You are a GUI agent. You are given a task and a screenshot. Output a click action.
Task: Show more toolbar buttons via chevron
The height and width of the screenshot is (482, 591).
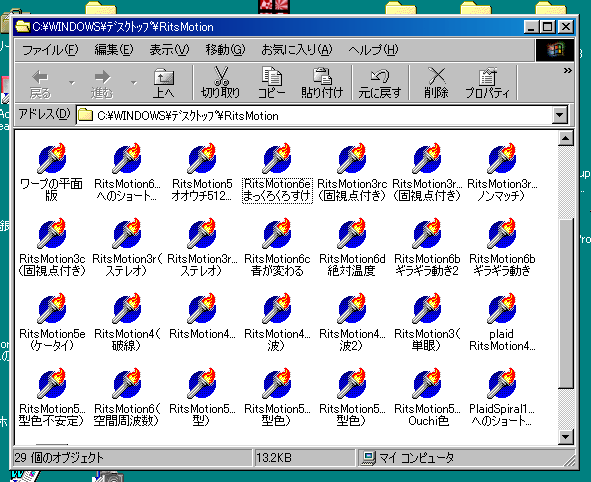[568, 71]
